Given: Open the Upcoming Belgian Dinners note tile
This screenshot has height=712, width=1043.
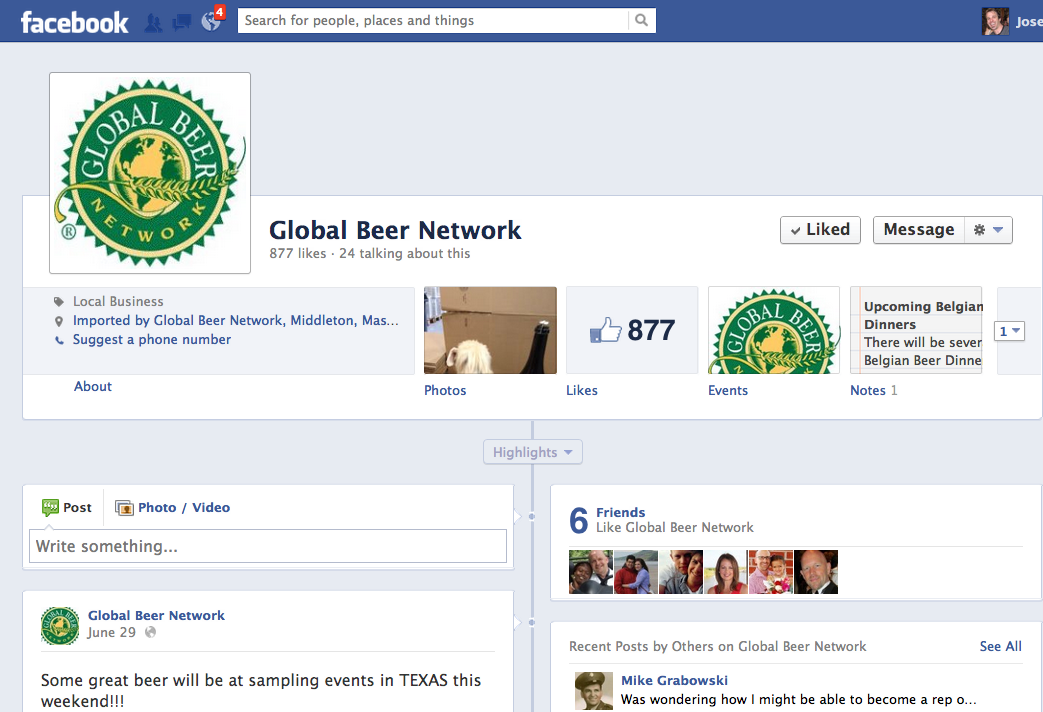Looking at the screenshot, I should point(916,330).
